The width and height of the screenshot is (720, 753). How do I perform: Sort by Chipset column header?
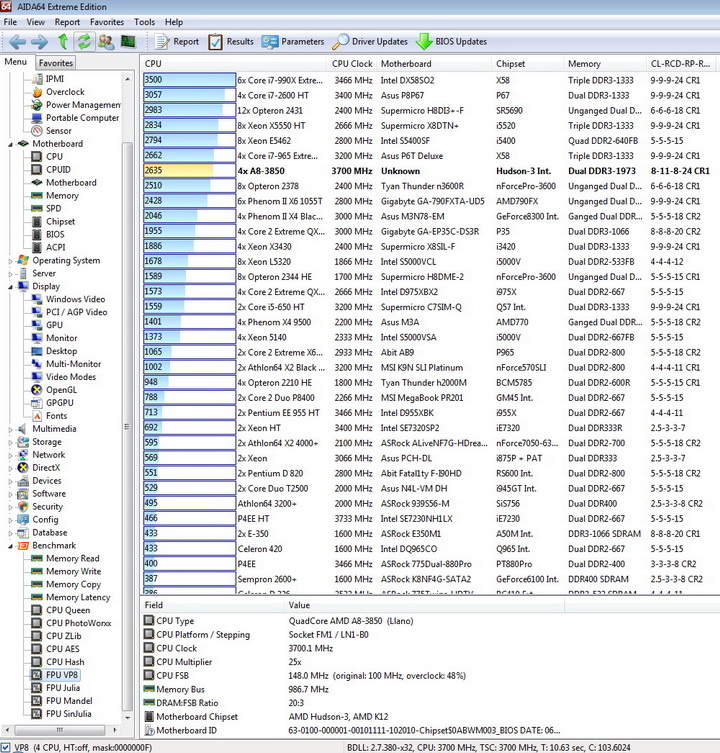527,63
